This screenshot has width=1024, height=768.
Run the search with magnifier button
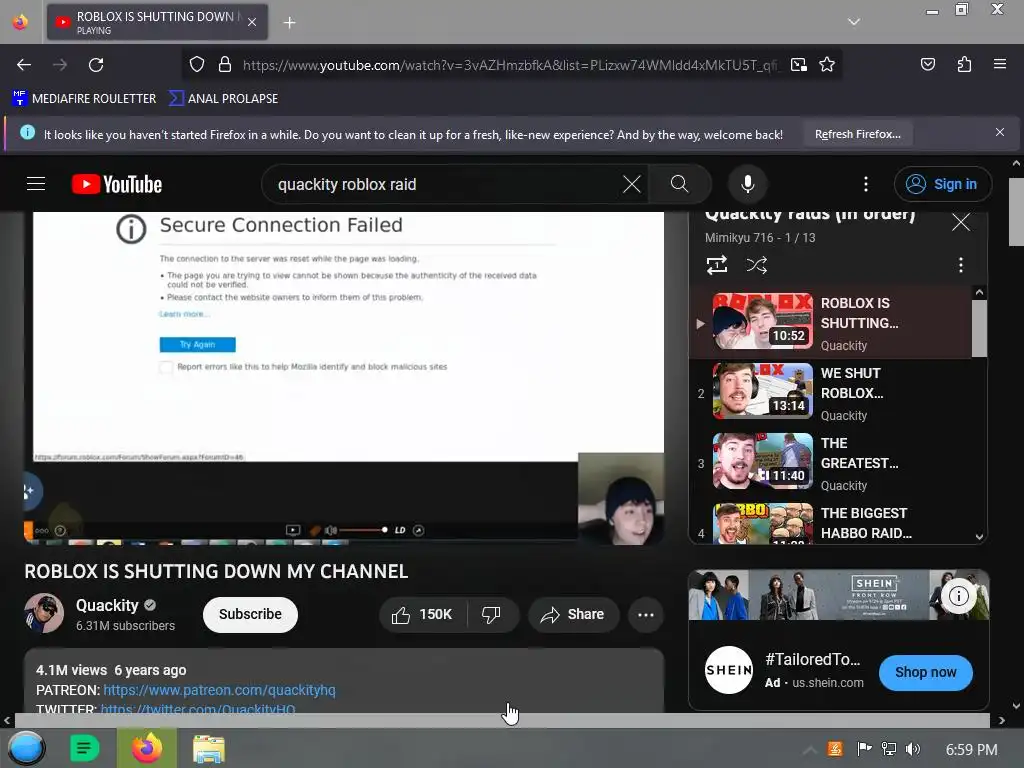(x=679, y=184)
